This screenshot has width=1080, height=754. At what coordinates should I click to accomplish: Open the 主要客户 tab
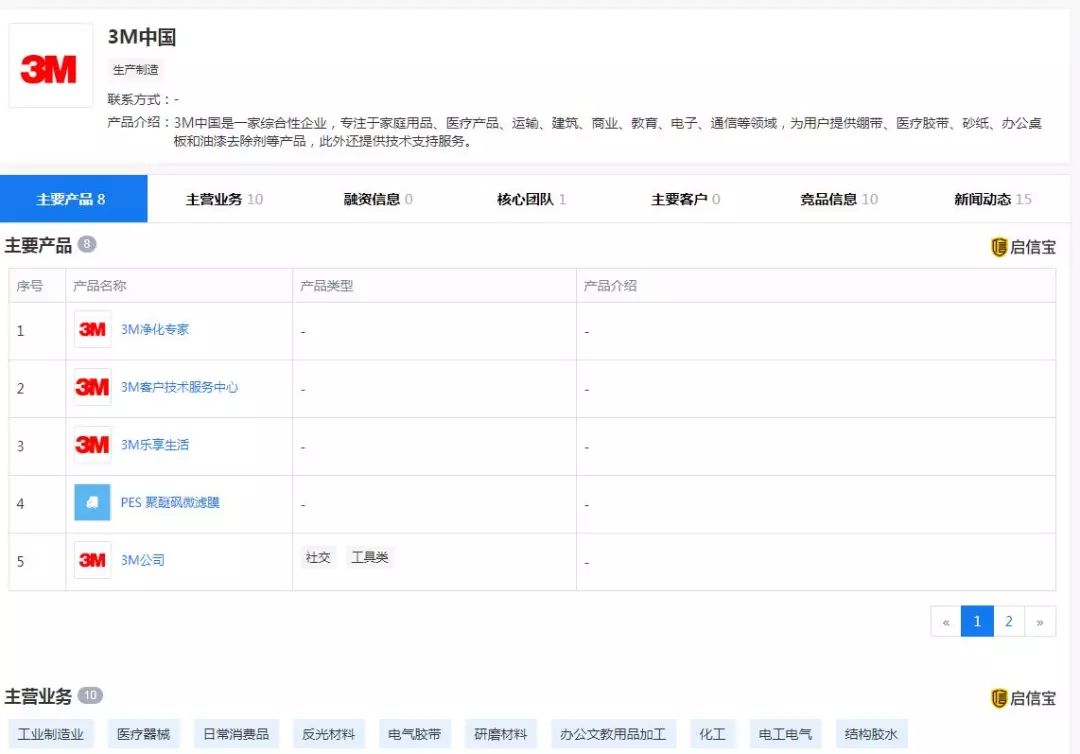[686, 199]
